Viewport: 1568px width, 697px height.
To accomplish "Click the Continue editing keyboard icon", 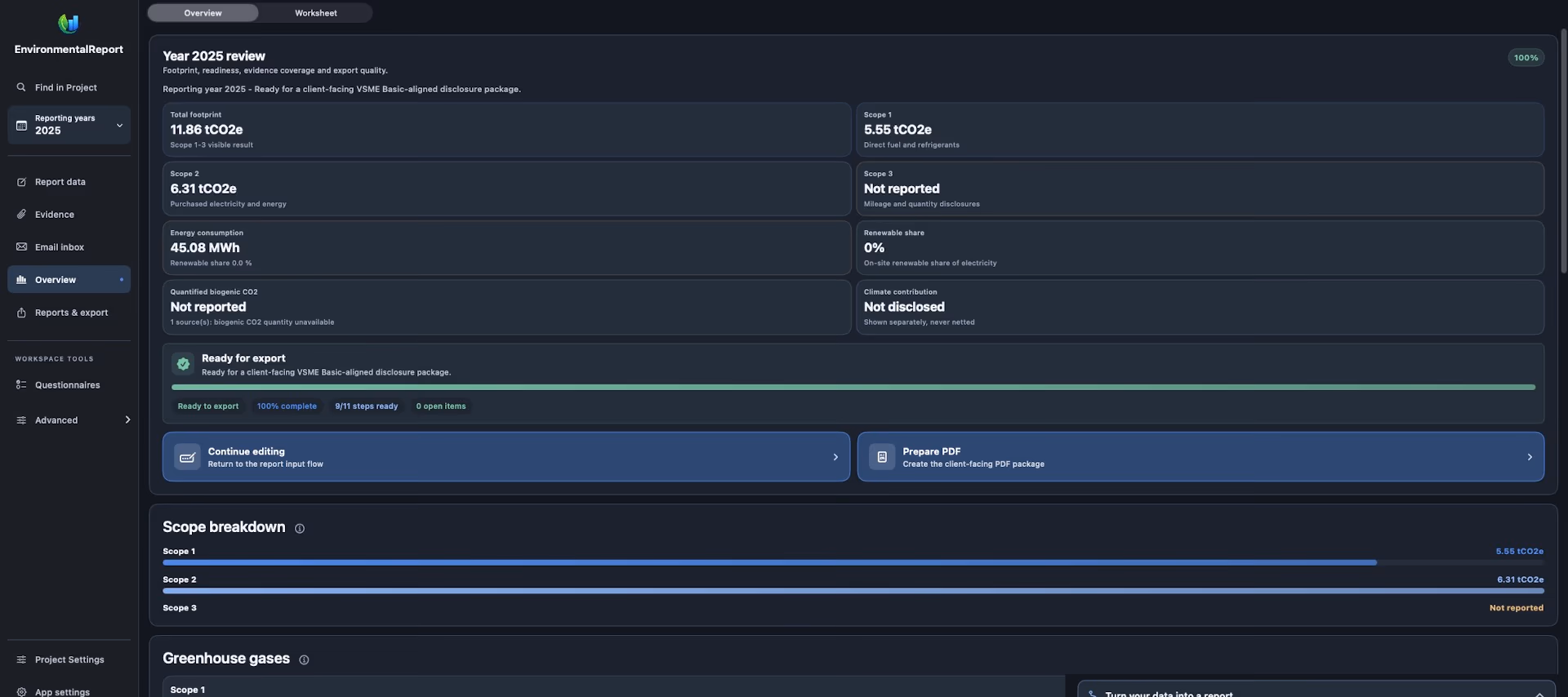I will (187, 457).
